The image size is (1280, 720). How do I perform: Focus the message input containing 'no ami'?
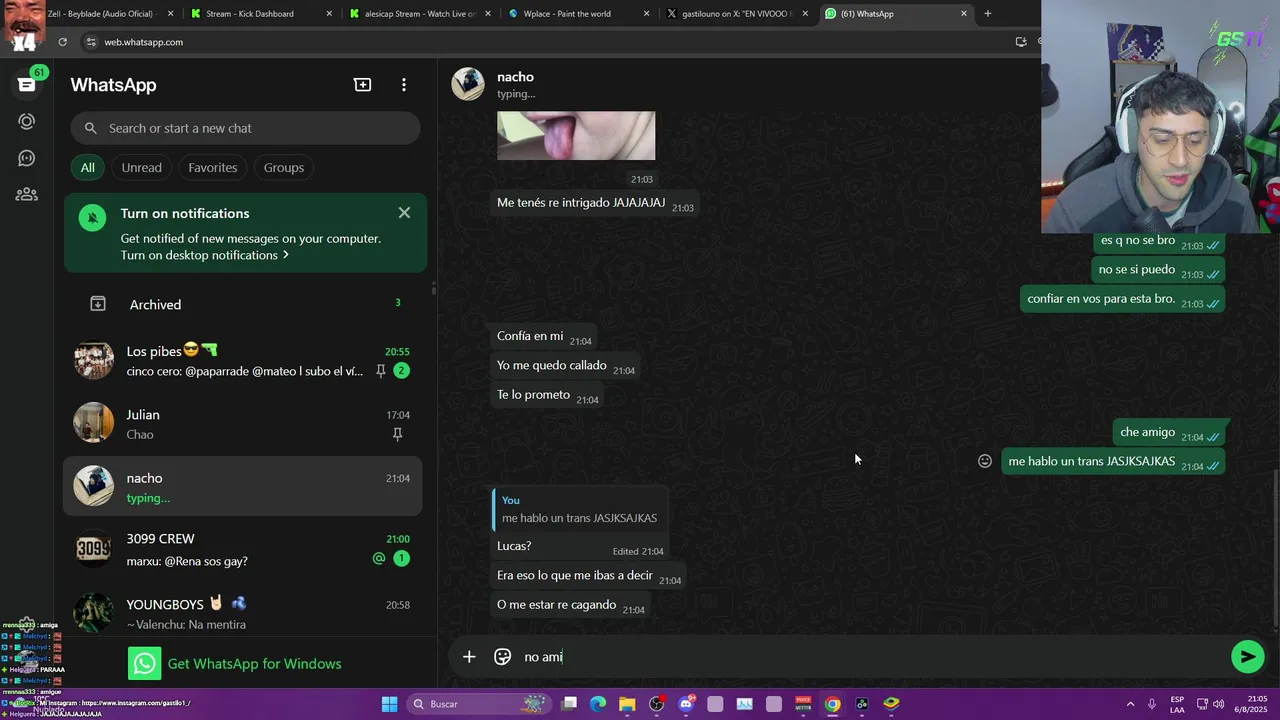870,657
